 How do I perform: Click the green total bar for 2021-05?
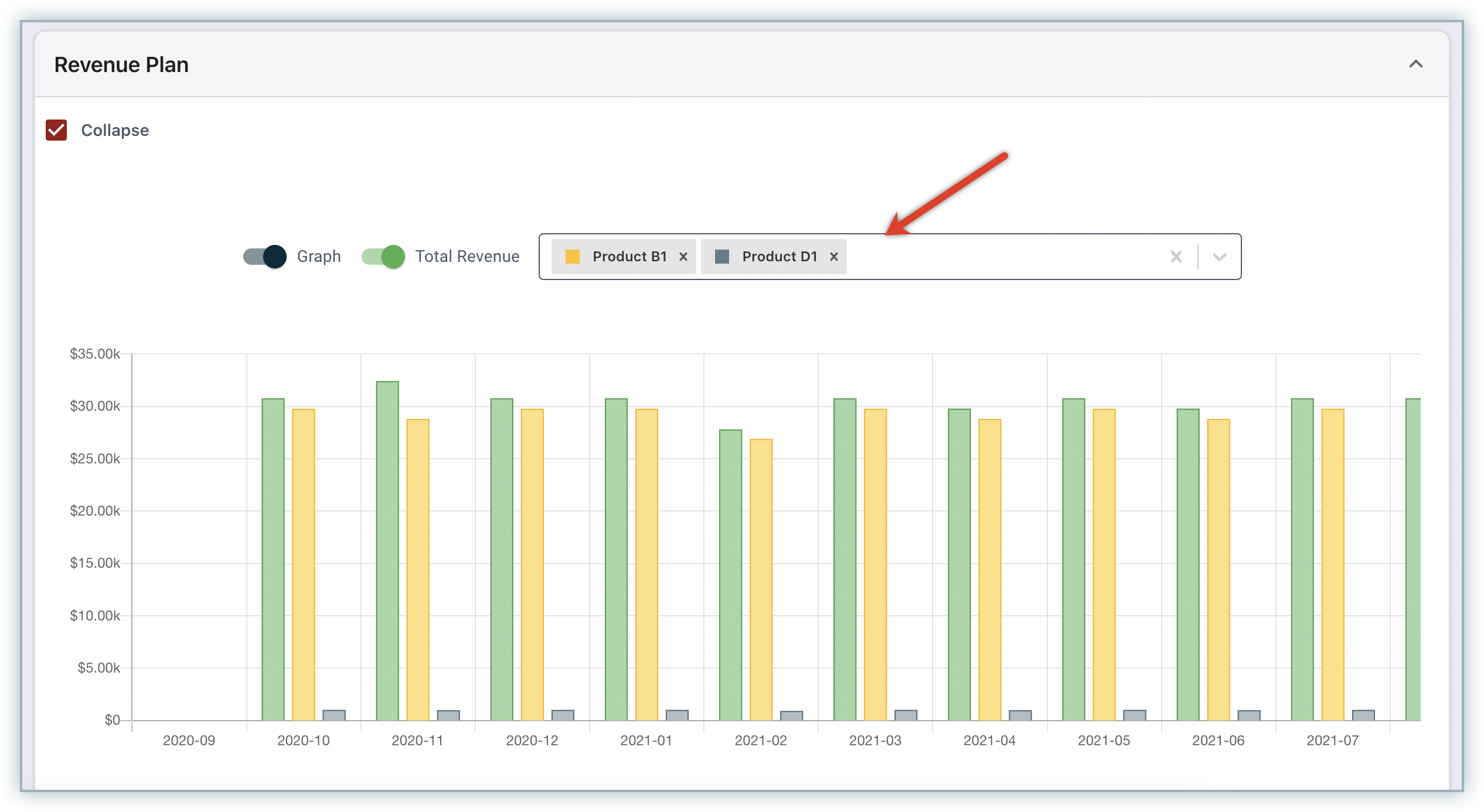[1074, 559]
